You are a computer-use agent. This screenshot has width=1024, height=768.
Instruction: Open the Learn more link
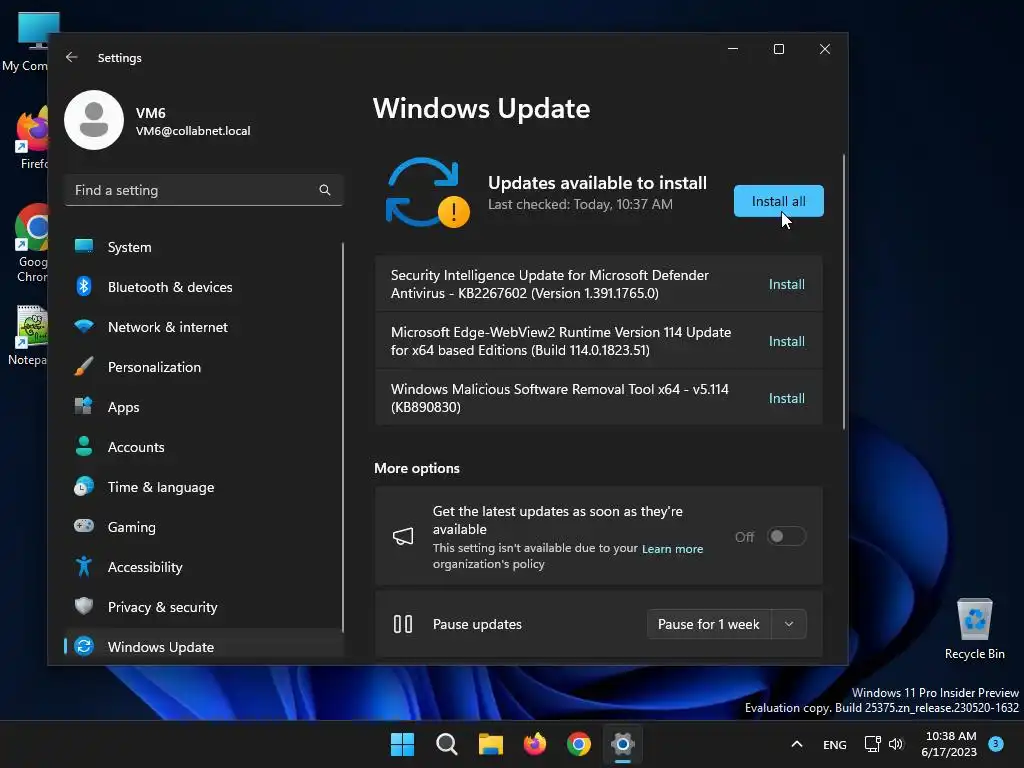(672, 549)
